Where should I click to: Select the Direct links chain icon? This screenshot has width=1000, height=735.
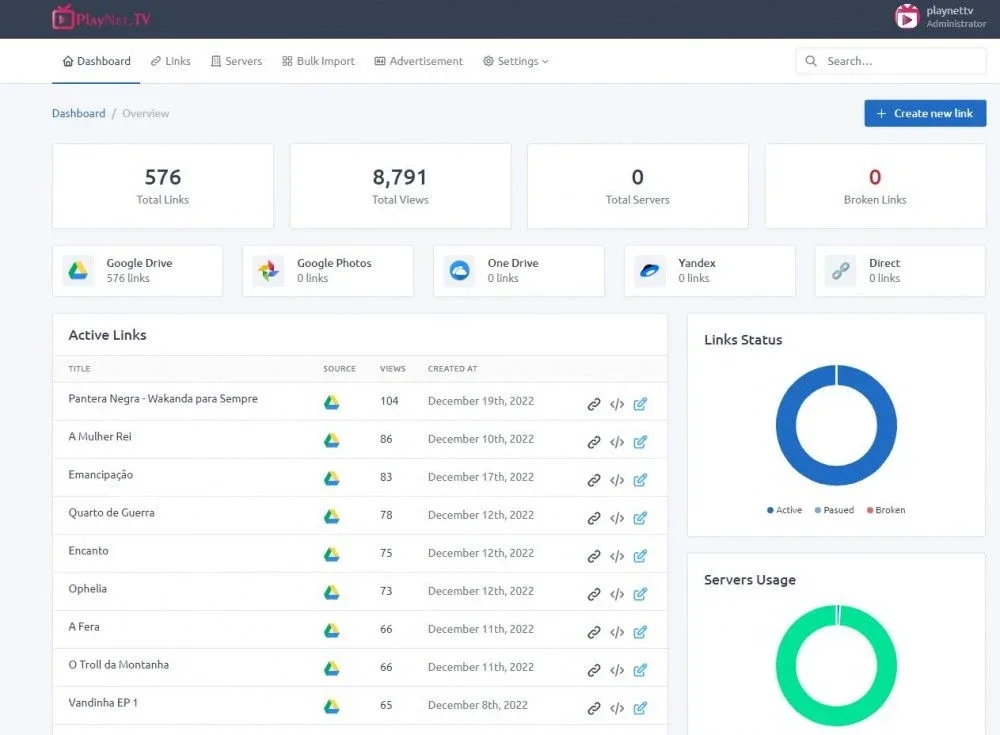pos(841,271)
